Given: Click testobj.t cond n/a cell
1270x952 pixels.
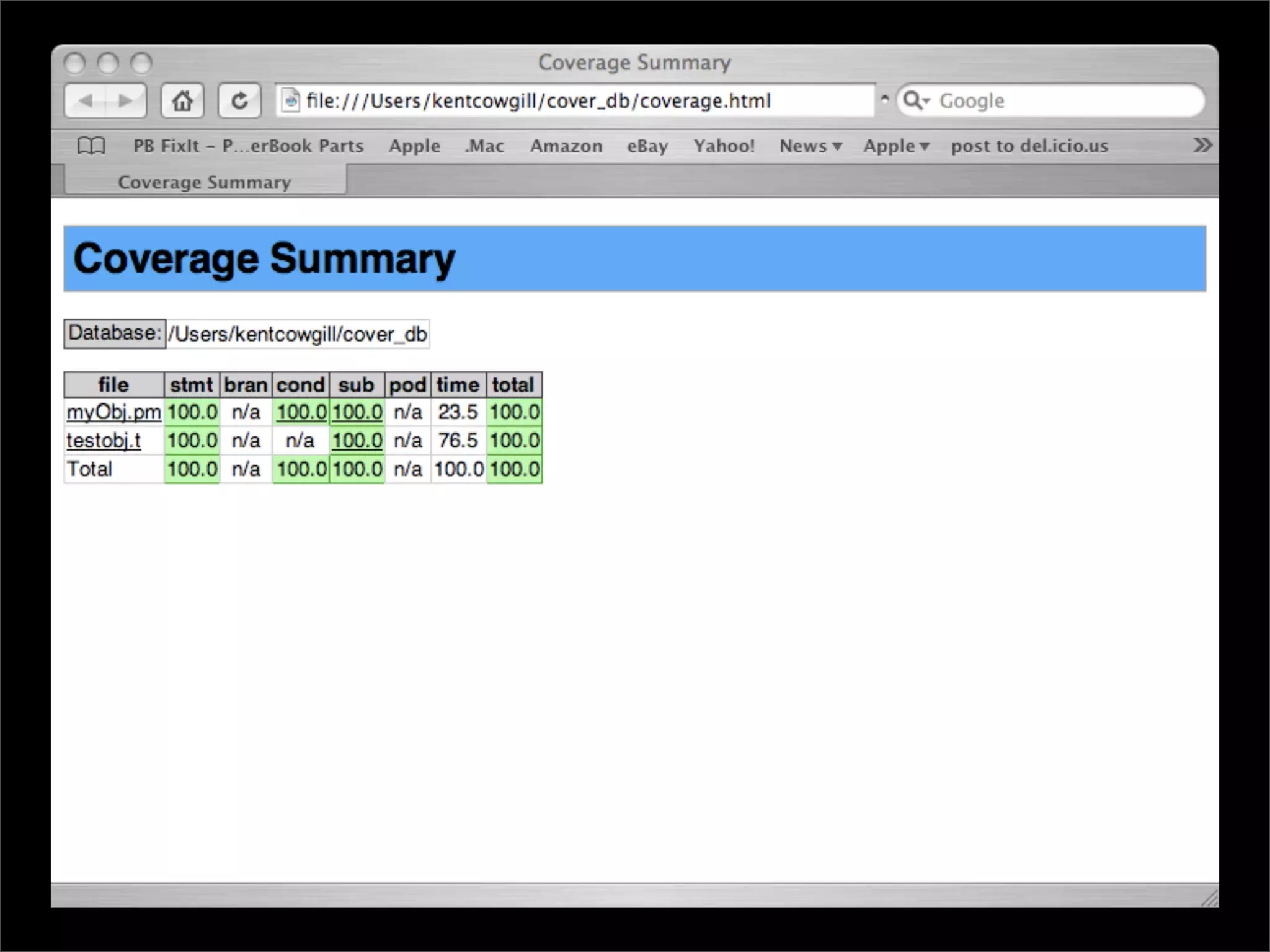Looking at the screenshot, I should coord(301,441).
